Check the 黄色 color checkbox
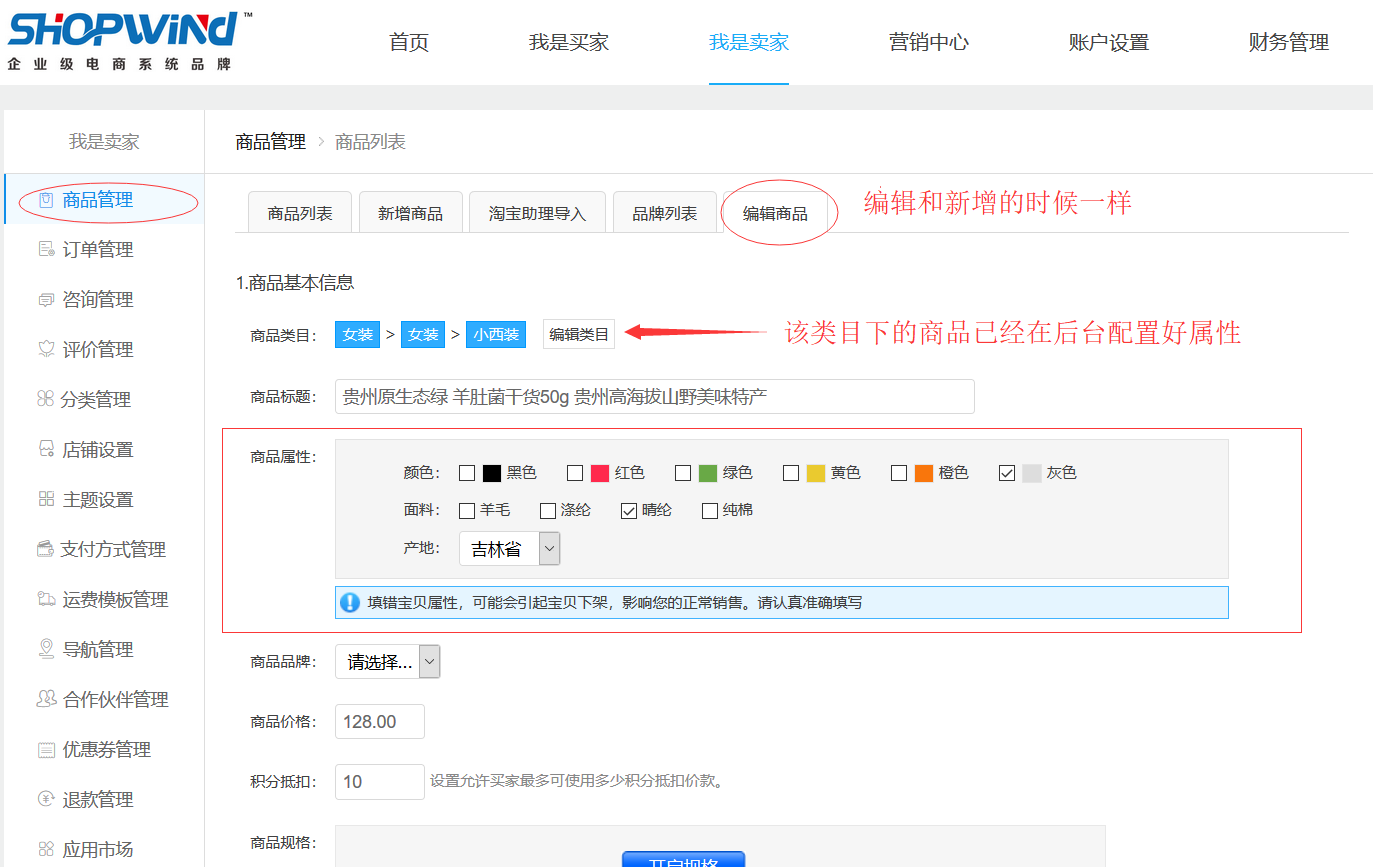The width and height of the screenshot is (1373, 867). (791, 473)
